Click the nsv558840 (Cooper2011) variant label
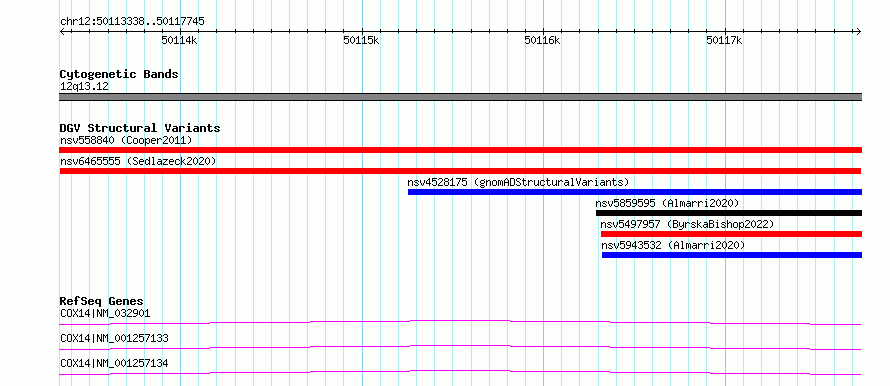This screenshot has height=386, width=890. point(126,140)
